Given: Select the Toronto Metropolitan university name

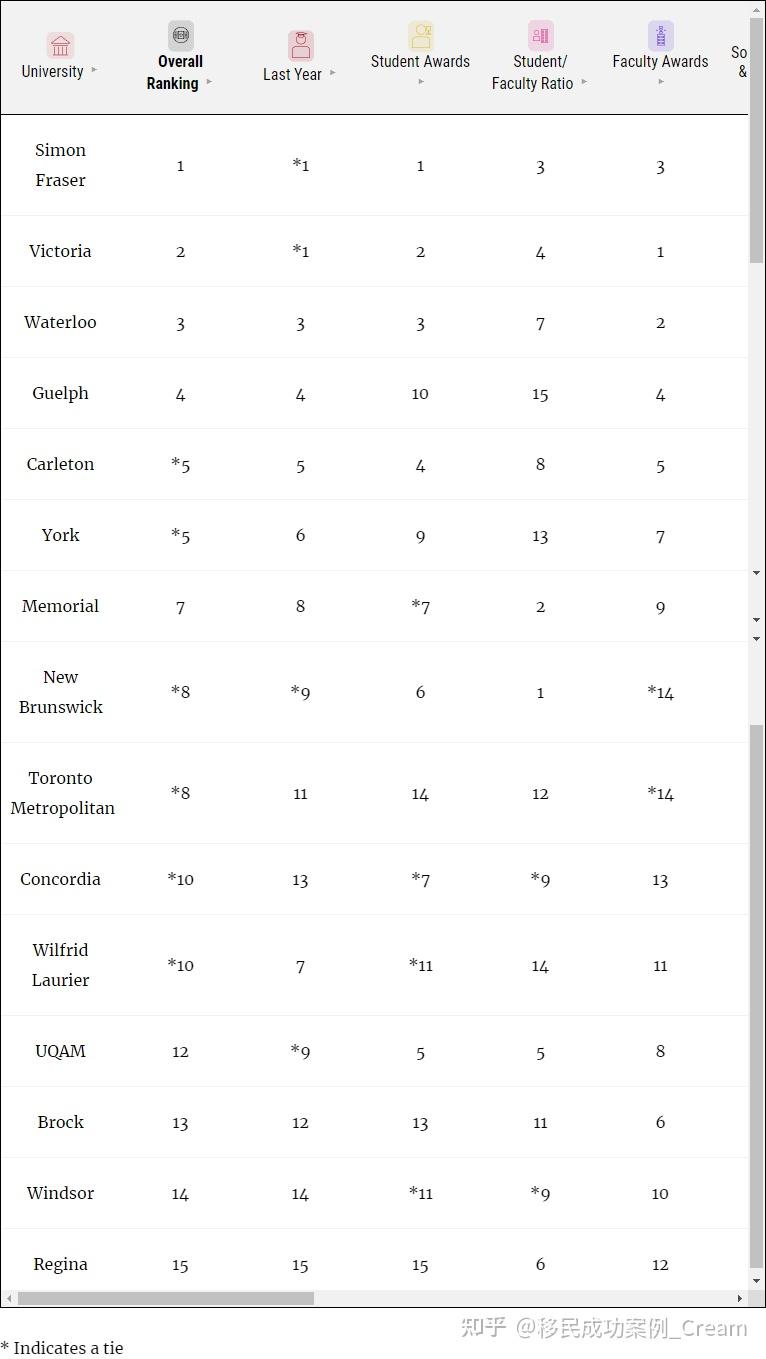Looking at the screenshot, I should tap(62, 792).
